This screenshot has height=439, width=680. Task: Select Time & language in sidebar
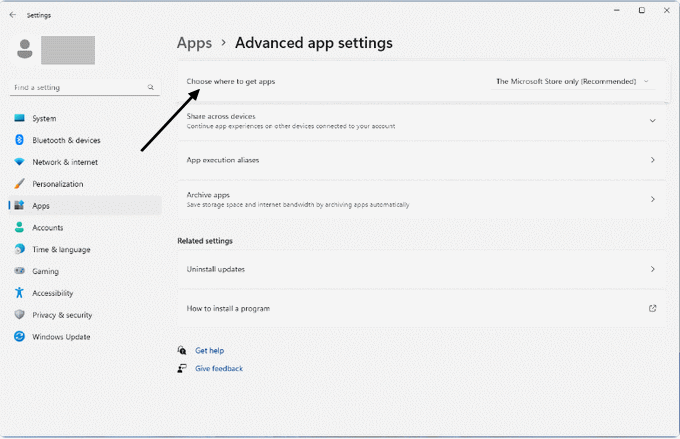click(61, 250)
